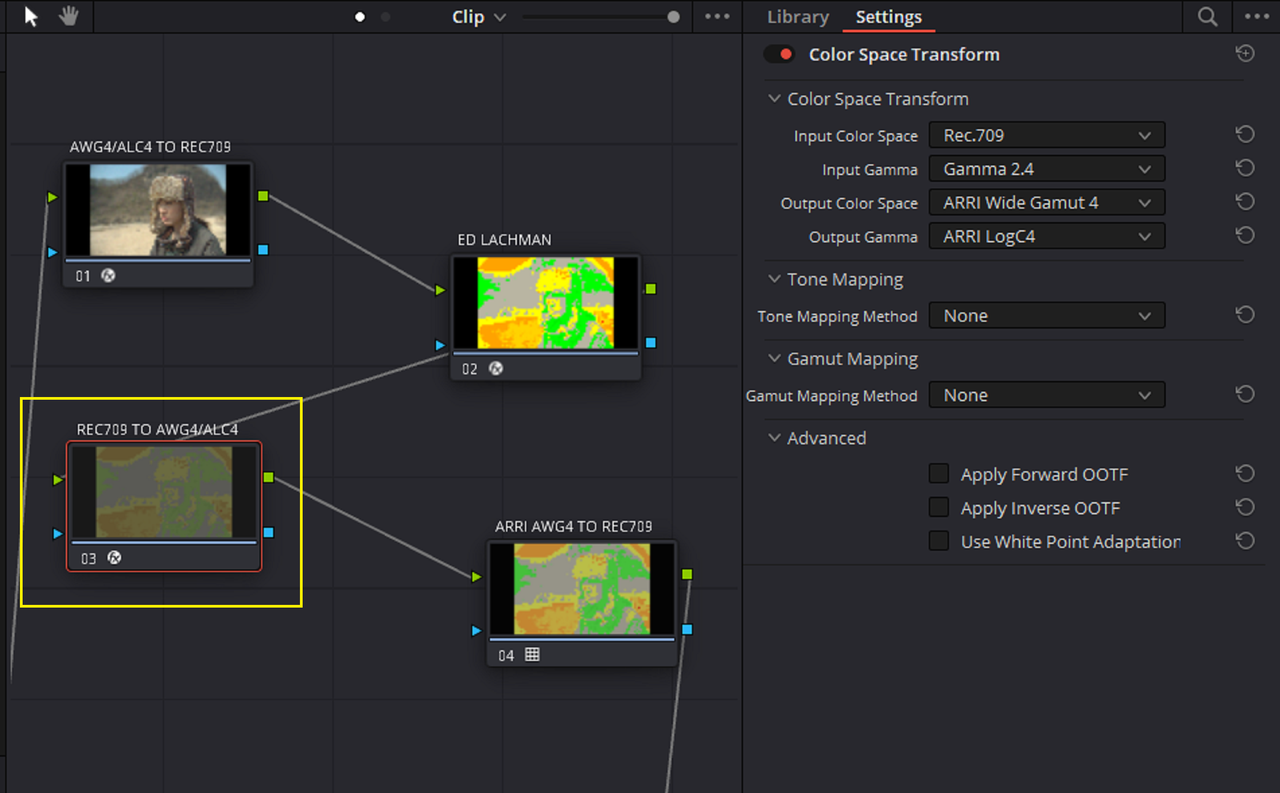The image size is (1280, 793).
Task: Click the FX badge on node 01
Action: click(108, 275)
